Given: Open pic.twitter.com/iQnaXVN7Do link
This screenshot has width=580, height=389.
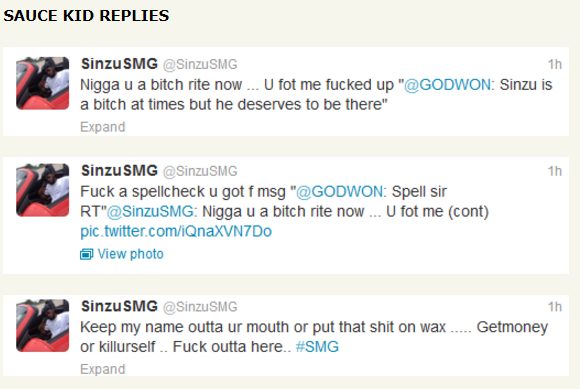Looking at the screenshot, I should point(176,231).
